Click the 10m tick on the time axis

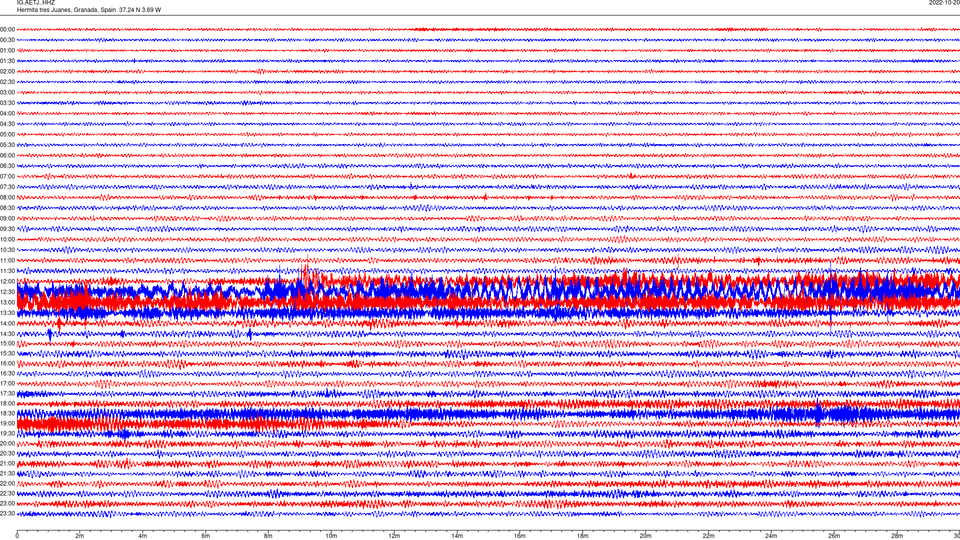(331, 536)
